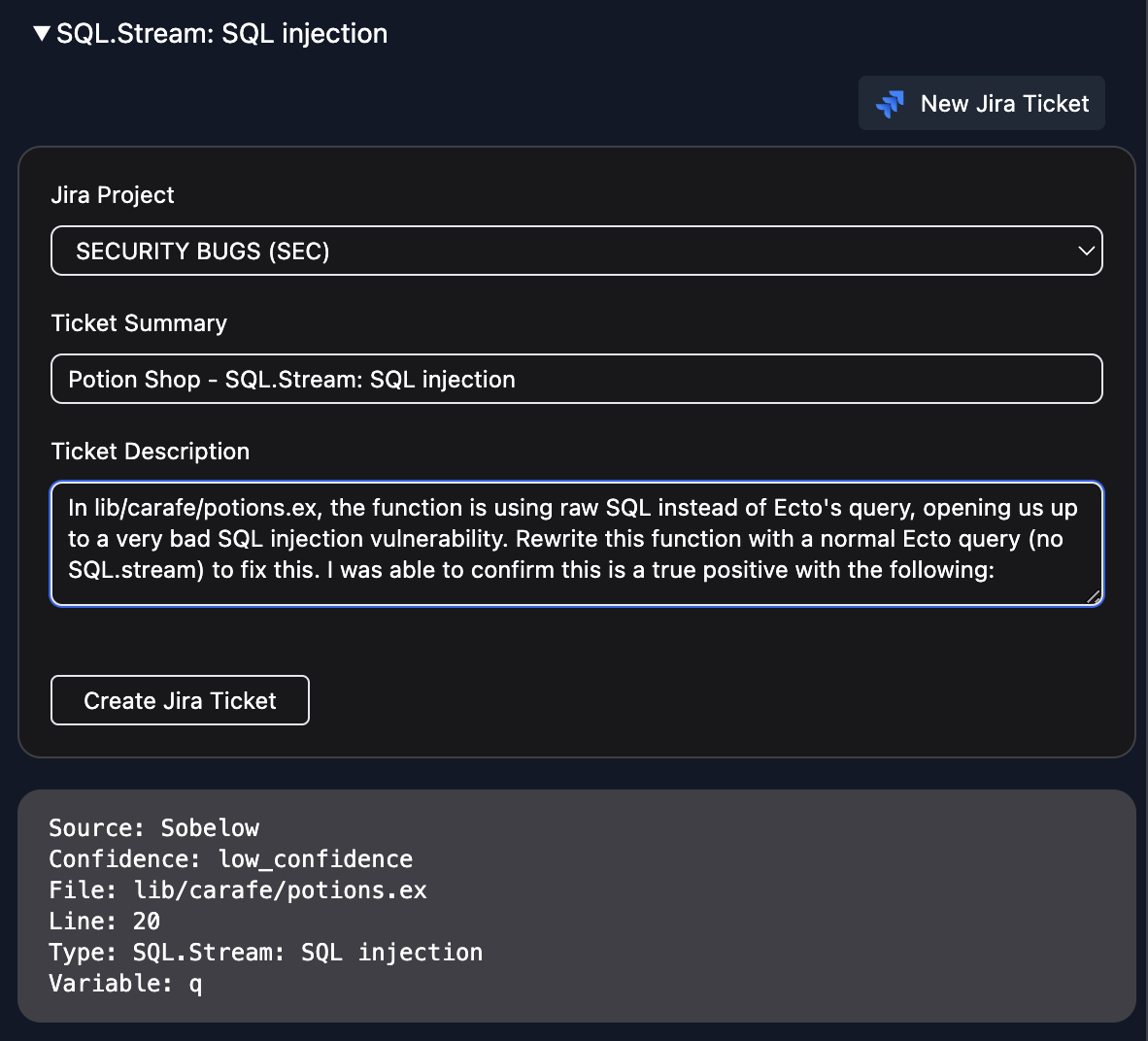Grab the textarea resize handle corner
This screenshot has width=1148, height=1041.
(x=1094, y=597)
